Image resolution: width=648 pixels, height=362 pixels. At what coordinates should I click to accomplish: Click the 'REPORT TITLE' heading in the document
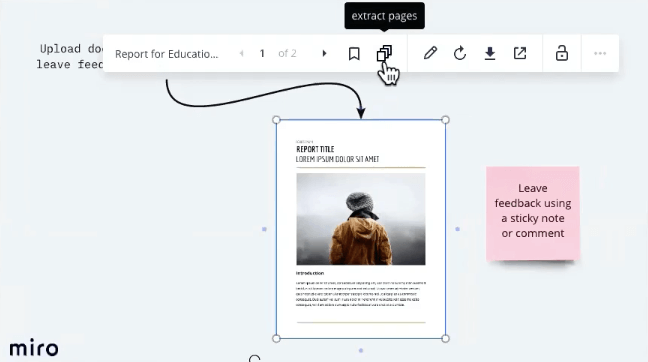click(x=315, y=149)
